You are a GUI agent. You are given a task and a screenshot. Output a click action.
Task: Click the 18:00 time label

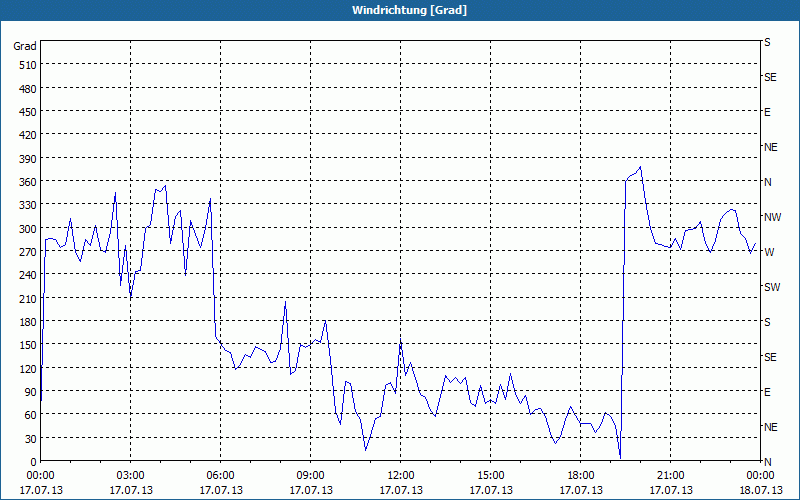pos(581,476)
